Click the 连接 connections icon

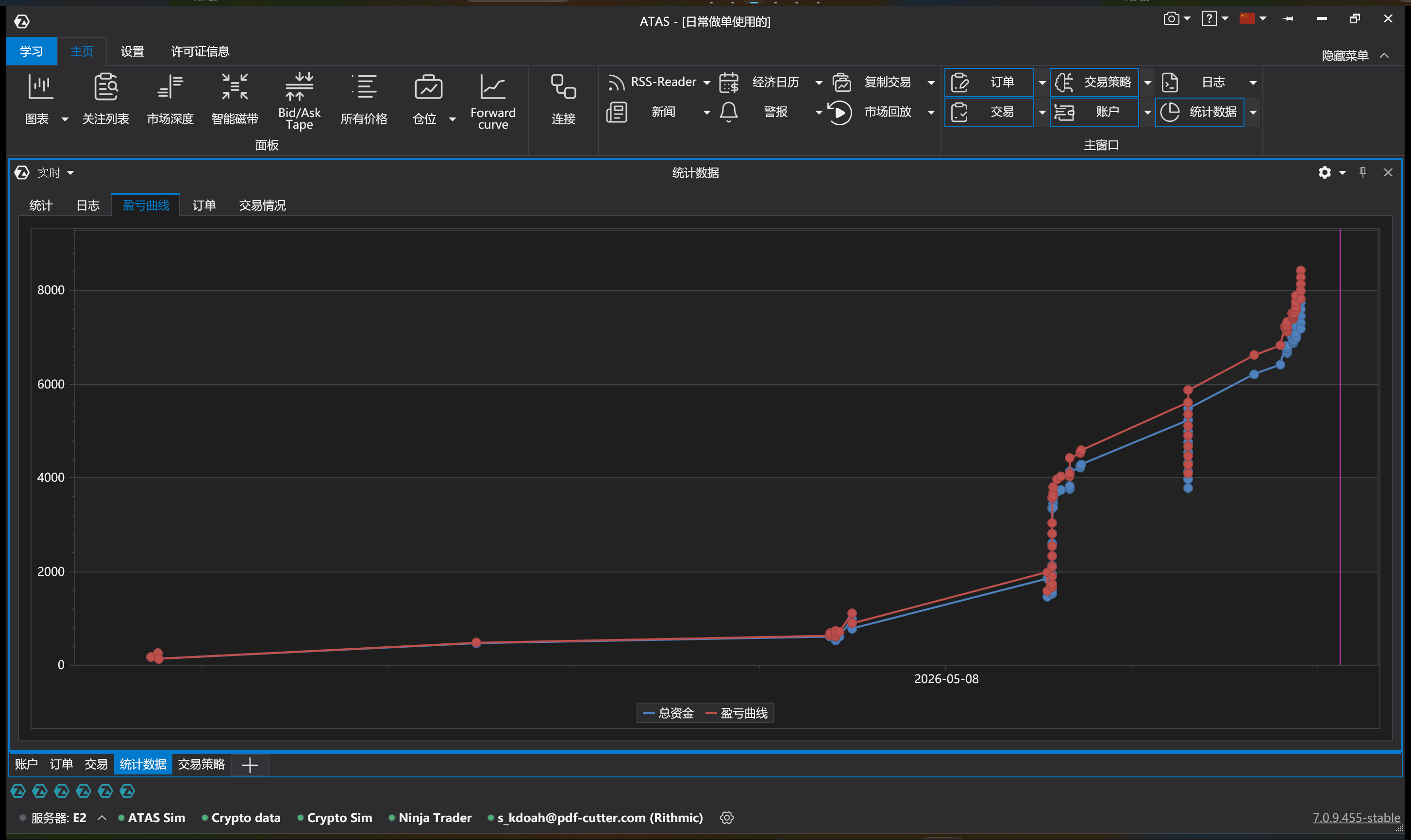pyautogui.click(x=563, y=87)
